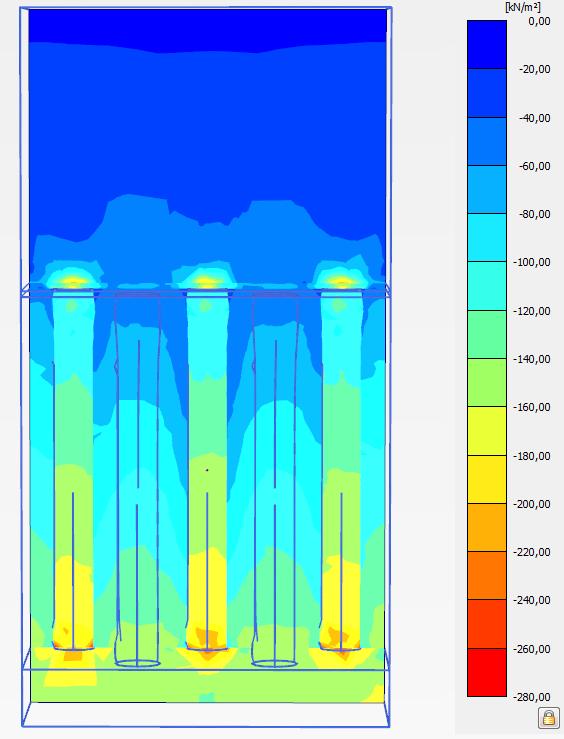Select the -100 to -120 turquoise swatch
The image size is (564, 739).
(487, 286)
